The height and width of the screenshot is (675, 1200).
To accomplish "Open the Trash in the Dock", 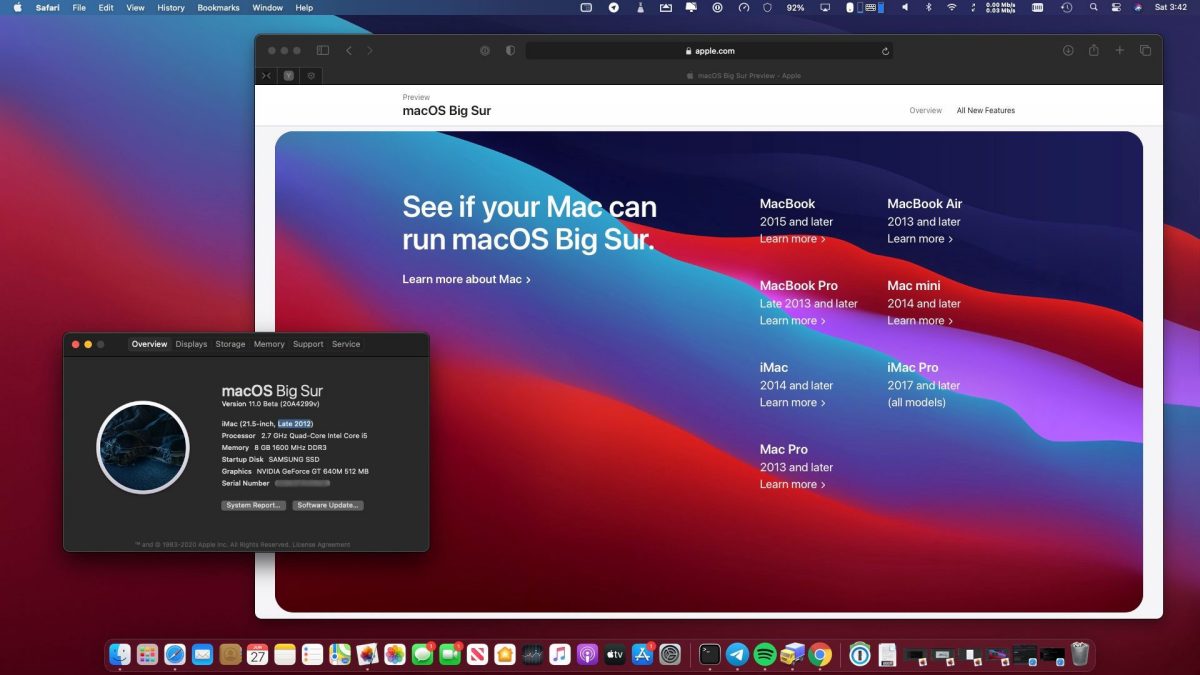I will click(x=1080, y=654).
